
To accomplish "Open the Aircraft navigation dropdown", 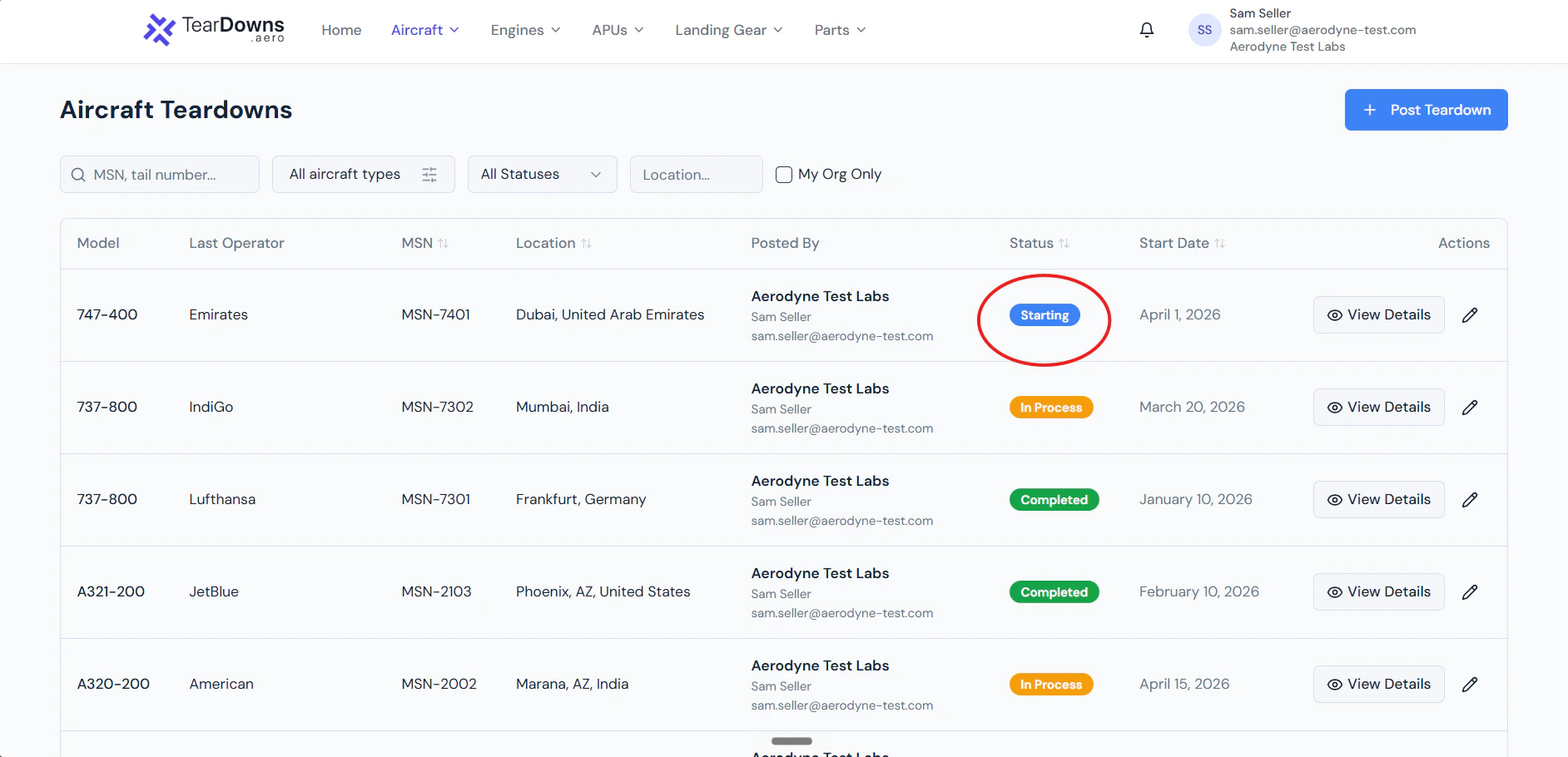I will click(425, 30).
